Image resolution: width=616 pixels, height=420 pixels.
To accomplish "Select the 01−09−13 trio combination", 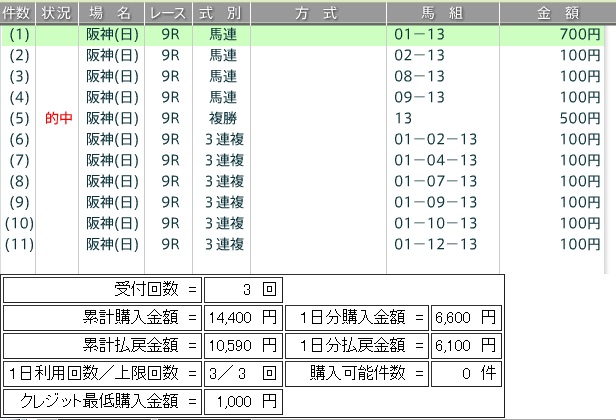I will point(436,202).
